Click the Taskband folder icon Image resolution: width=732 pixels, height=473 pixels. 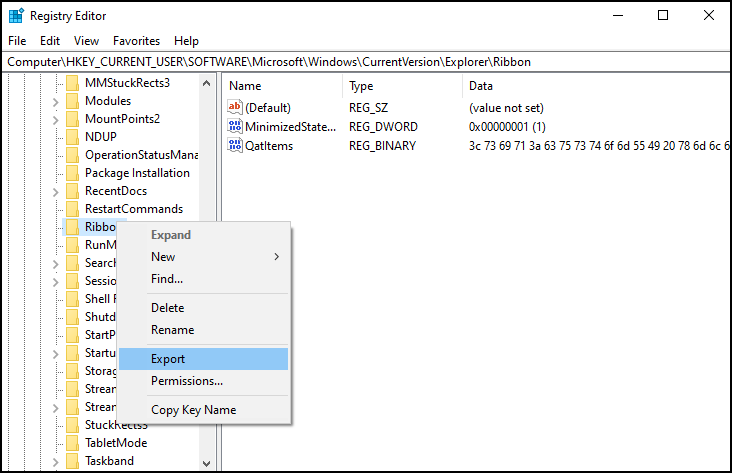tap(72, 461)
